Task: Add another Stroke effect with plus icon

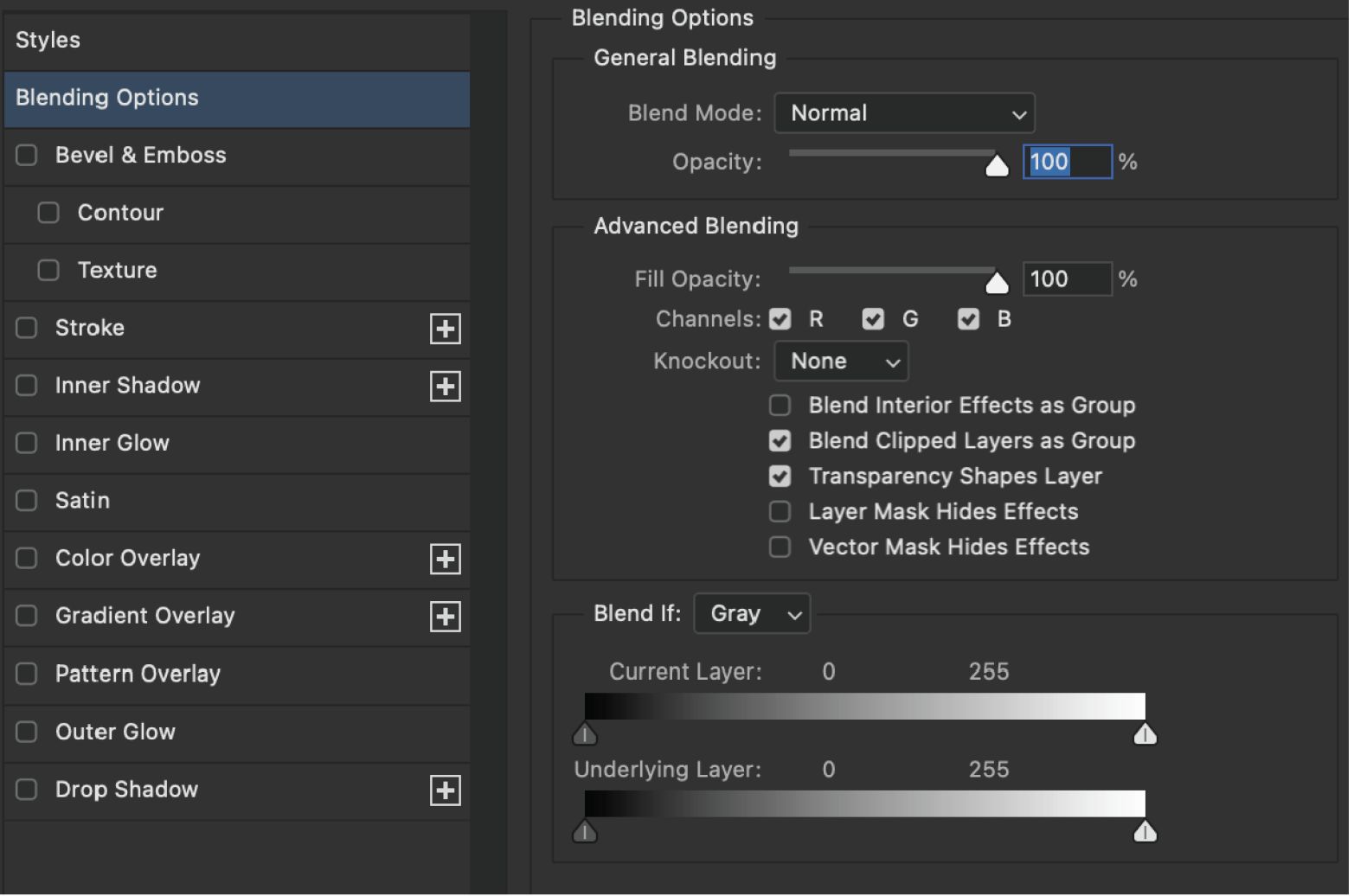Action: [446, 329]
